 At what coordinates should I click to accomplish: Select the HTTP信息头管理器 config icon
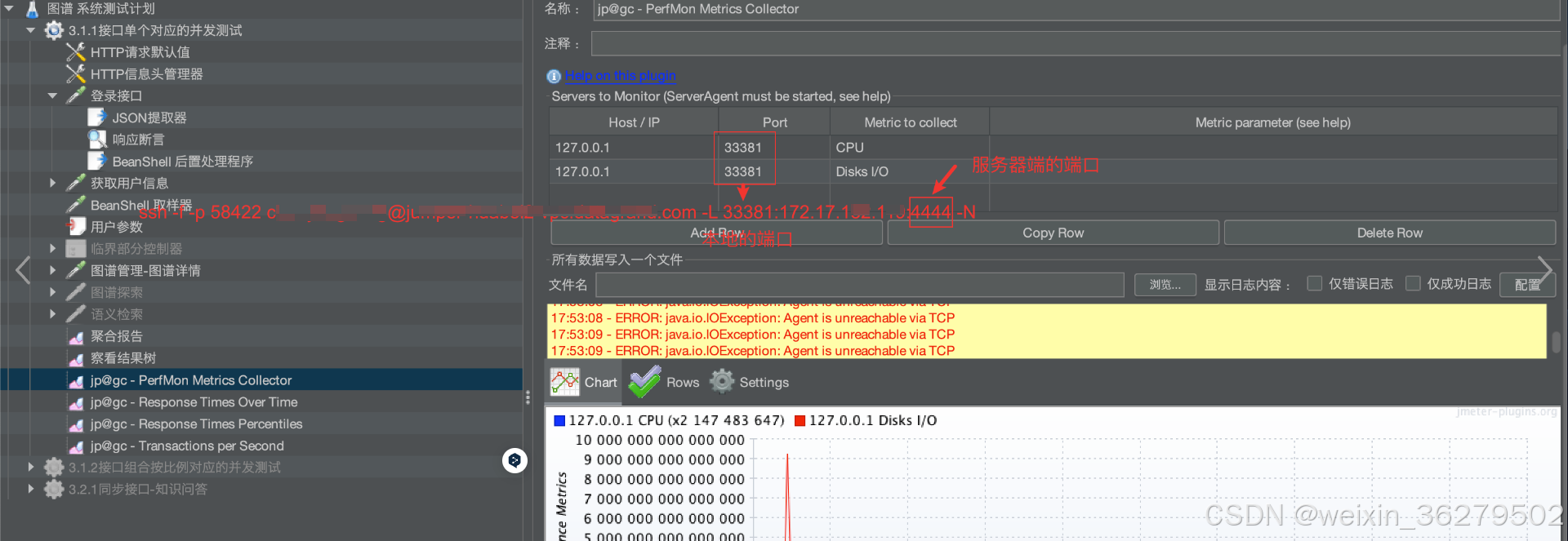pos(76,74)
